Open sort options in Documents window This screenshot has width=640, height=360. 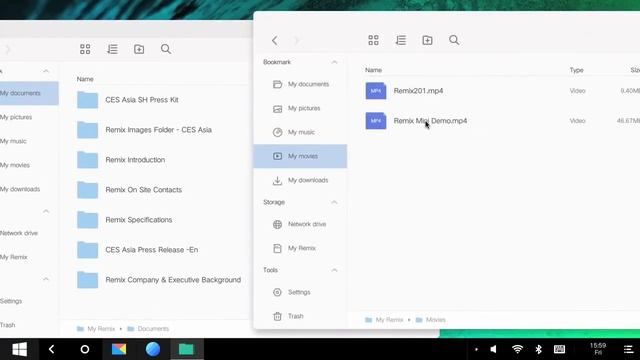coord(112,49)
